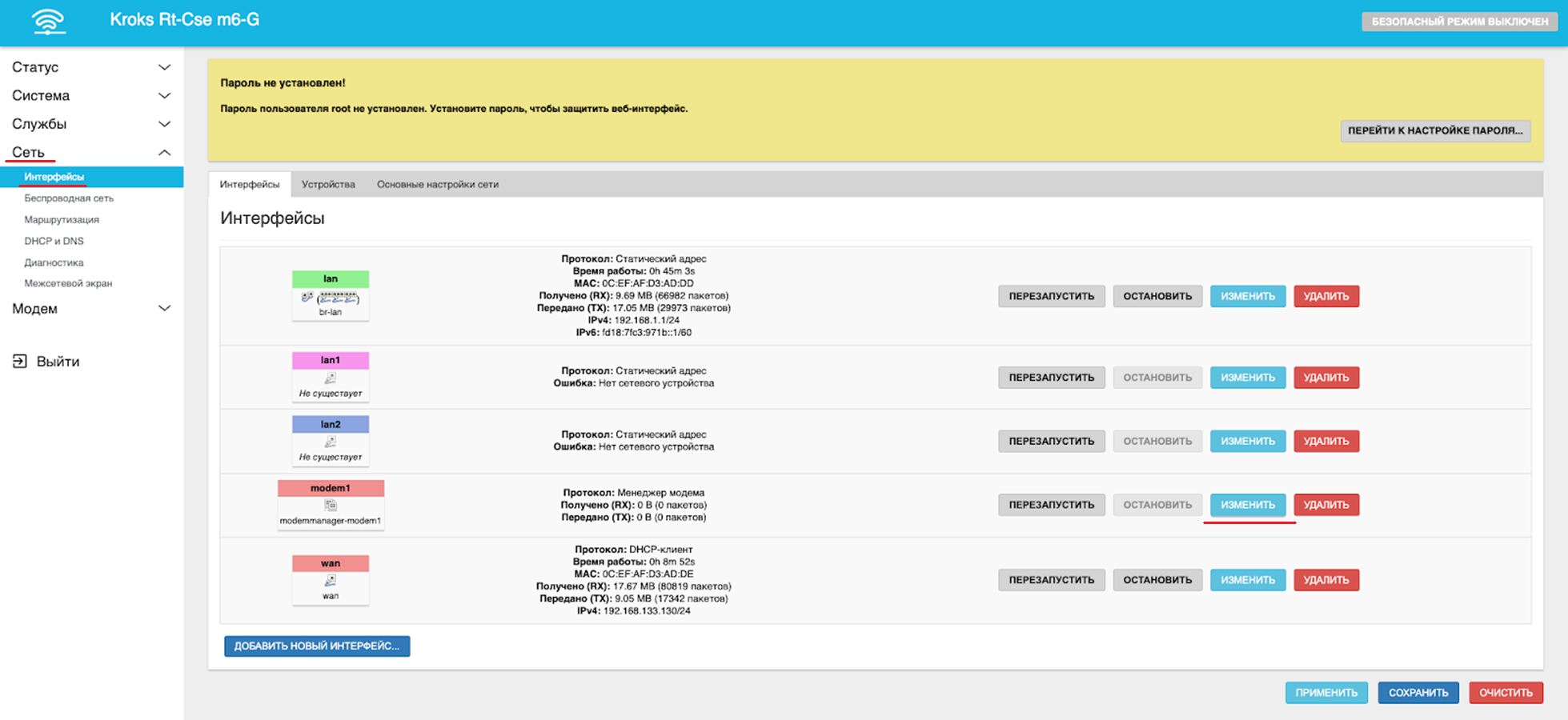Click the Wi-Fi logo icon in header
The image size is (1568, 720).
coord(49,22)
